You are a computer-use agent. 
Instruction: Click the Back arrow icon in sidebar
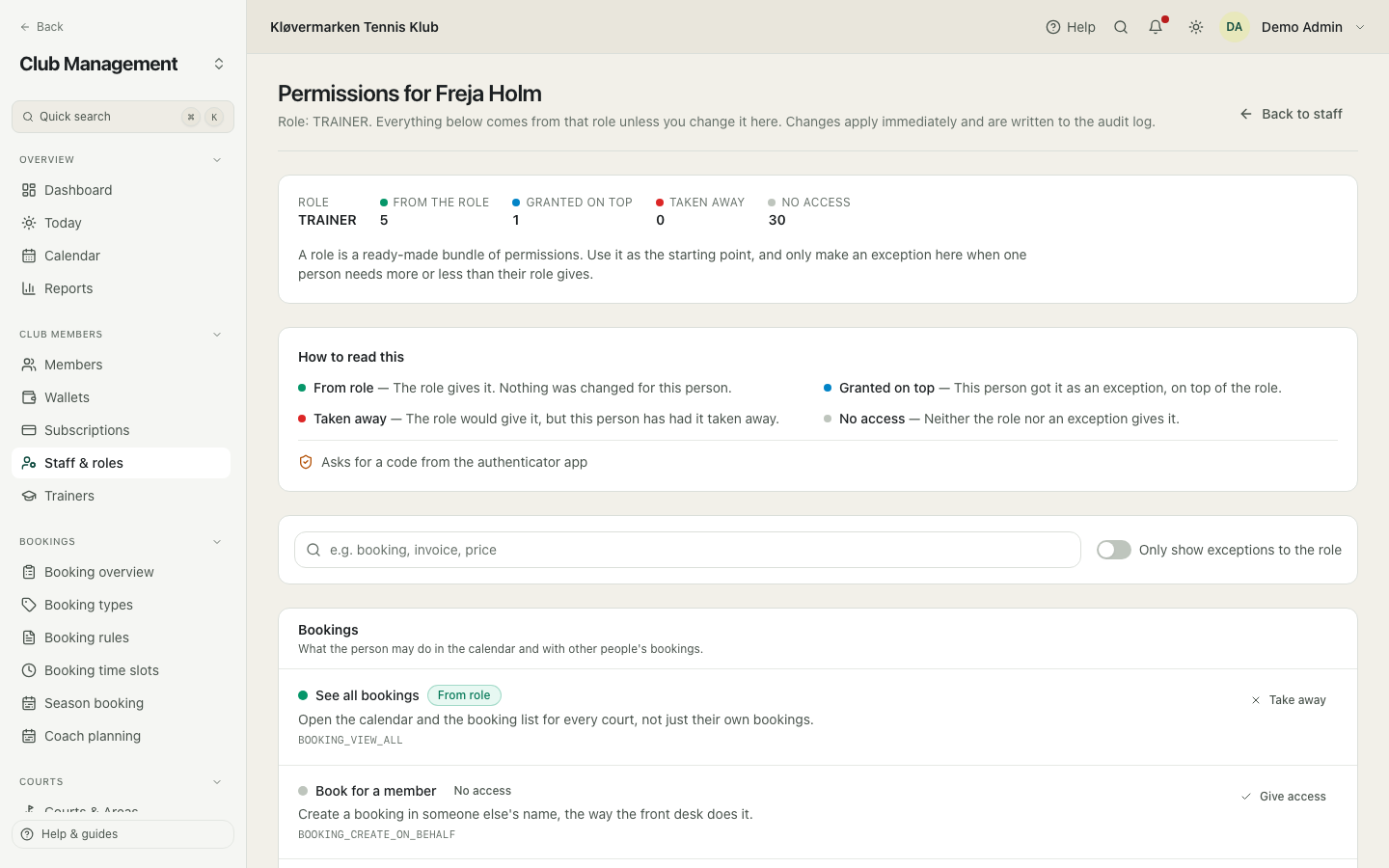point(25,27)
